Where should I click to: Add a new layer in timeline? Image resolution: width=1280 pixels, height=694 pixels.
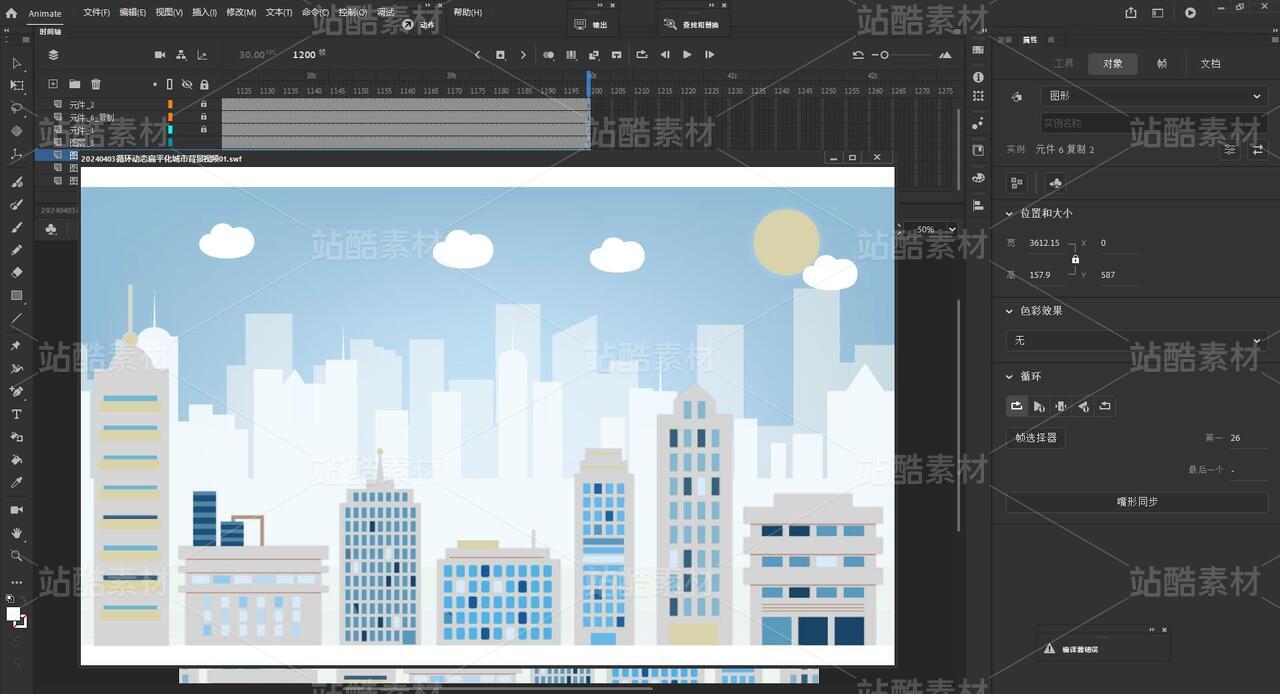click(53, 84)
